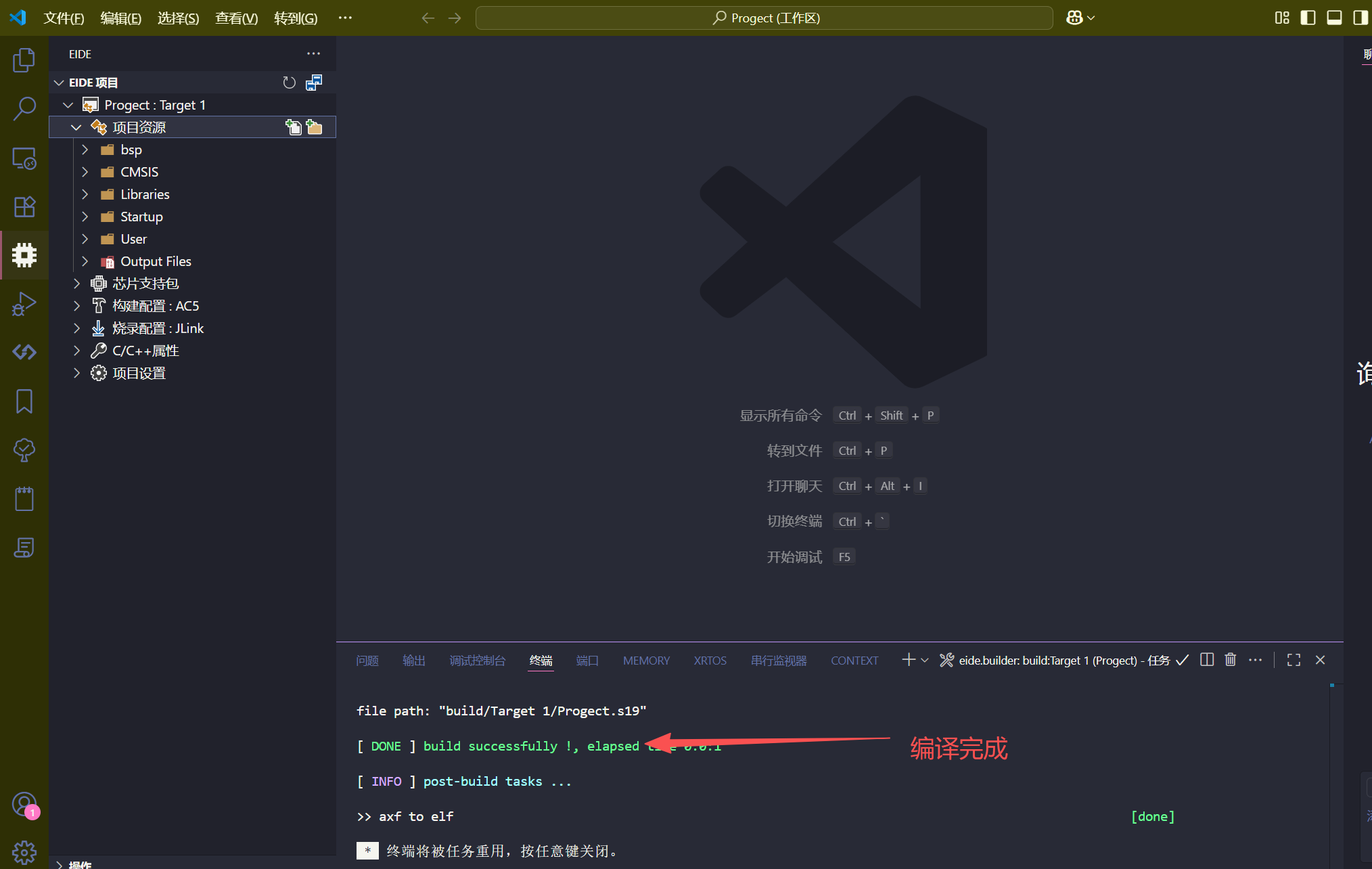The width and height of the screenshot is (1372, 869).
Task: Open the 选择(S) menu
Action: coord(179,18)
